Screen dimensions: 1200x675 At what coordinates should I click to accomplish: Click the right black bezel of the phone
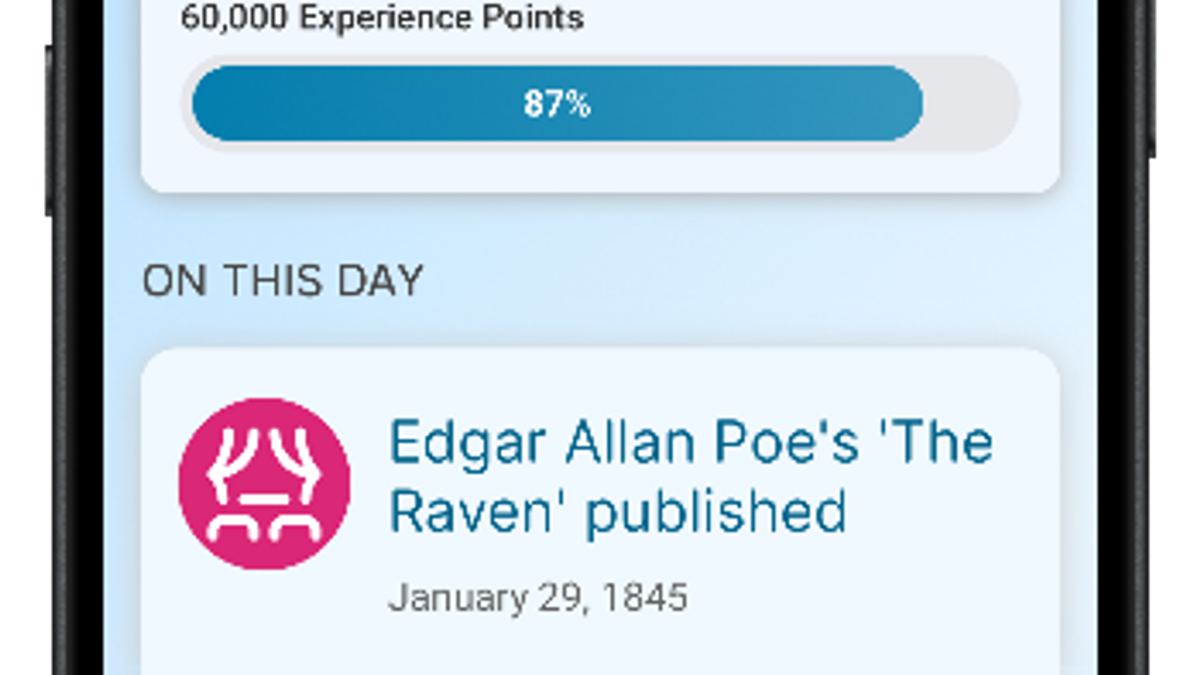1124,400
